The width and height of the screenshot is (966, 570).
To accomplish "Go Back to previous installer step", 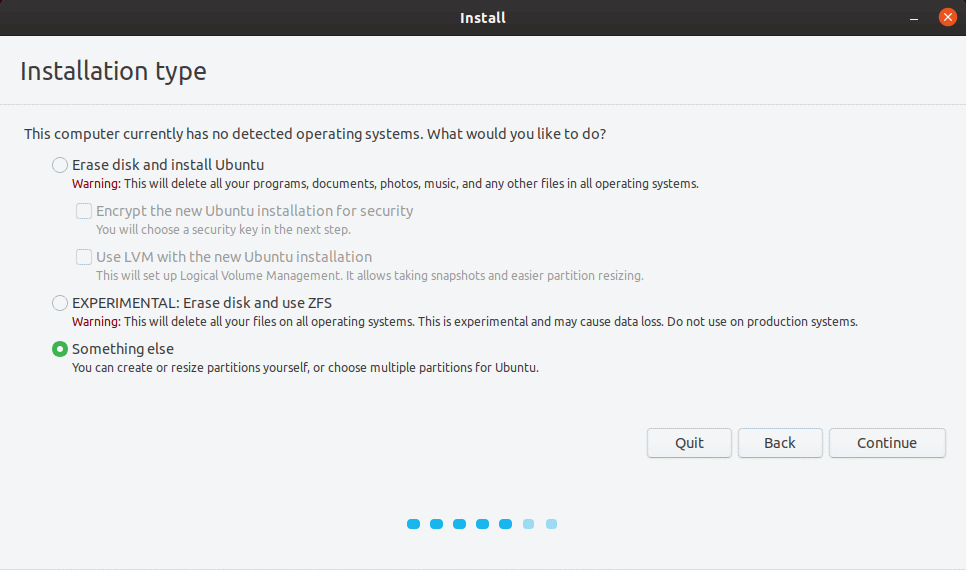I will 780,442.
